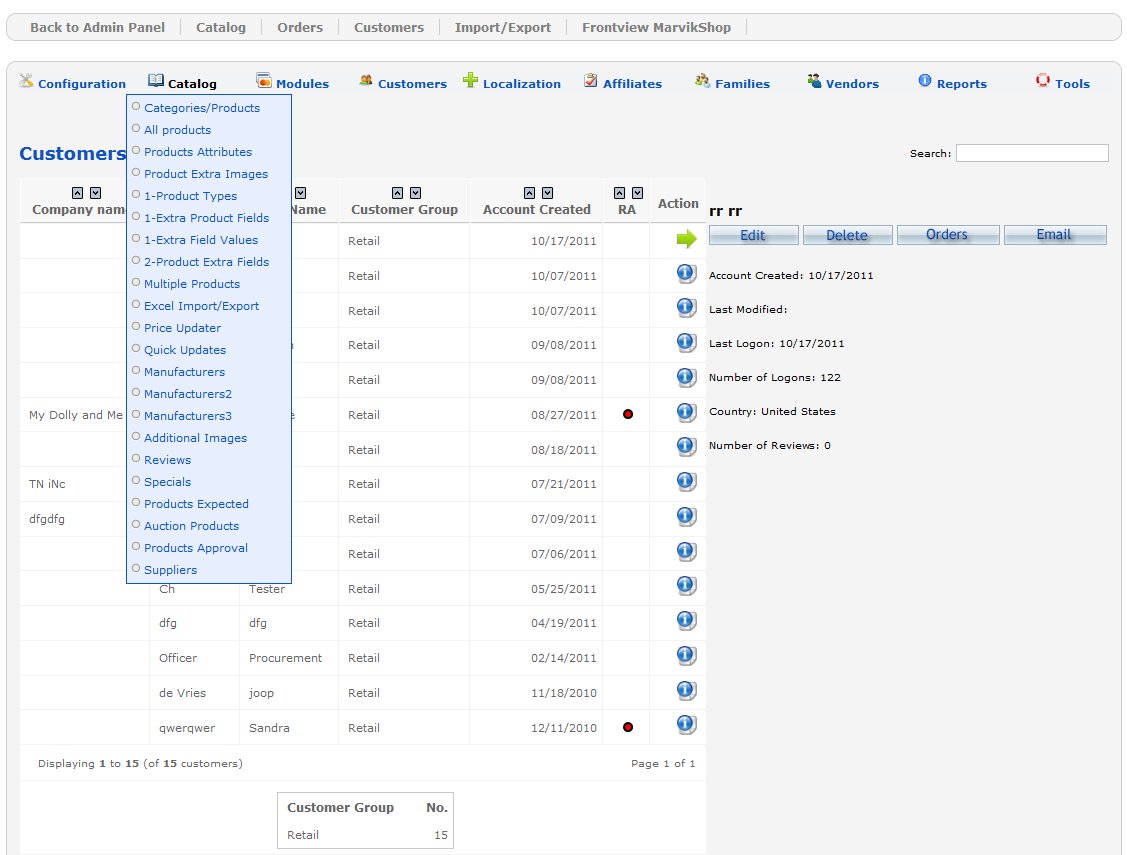Click Multiple Products menu entry
The height and width of the screenshot is (855, 1127).
click(x=192, y=284)
